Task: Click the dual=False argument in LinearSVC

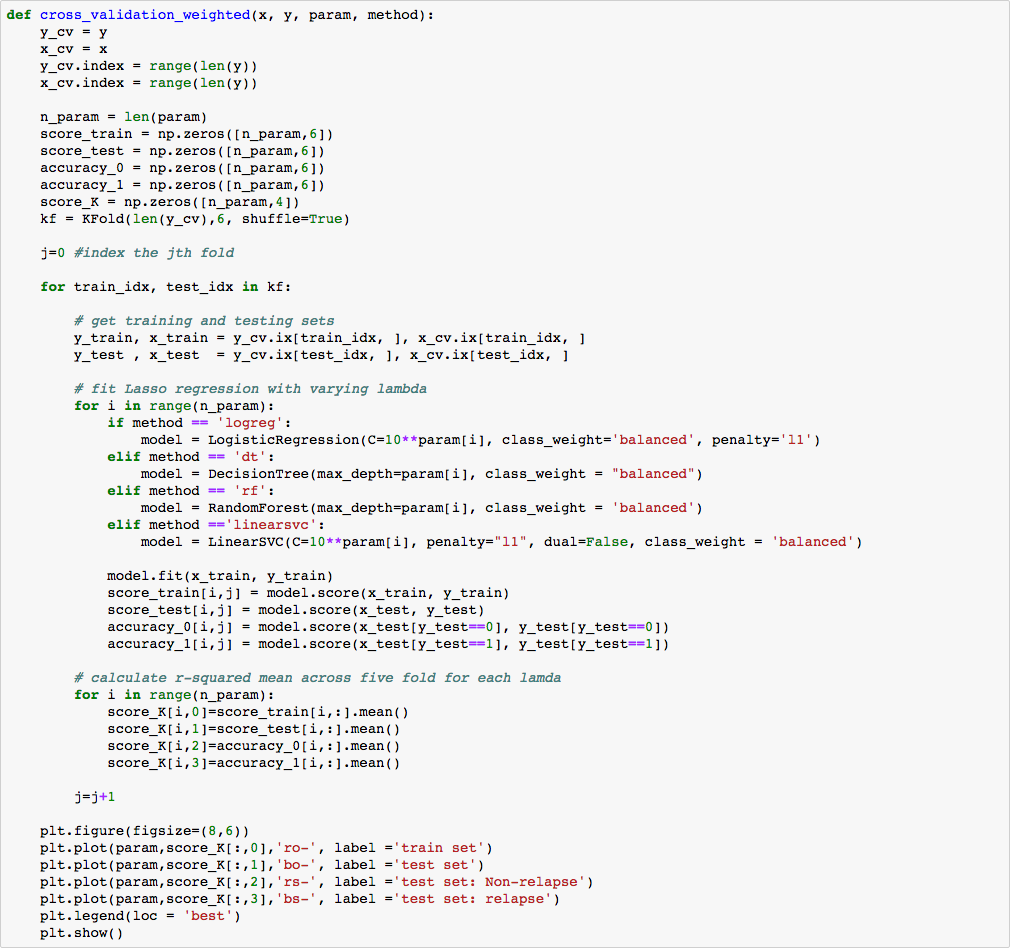Action: pos(585,542)
